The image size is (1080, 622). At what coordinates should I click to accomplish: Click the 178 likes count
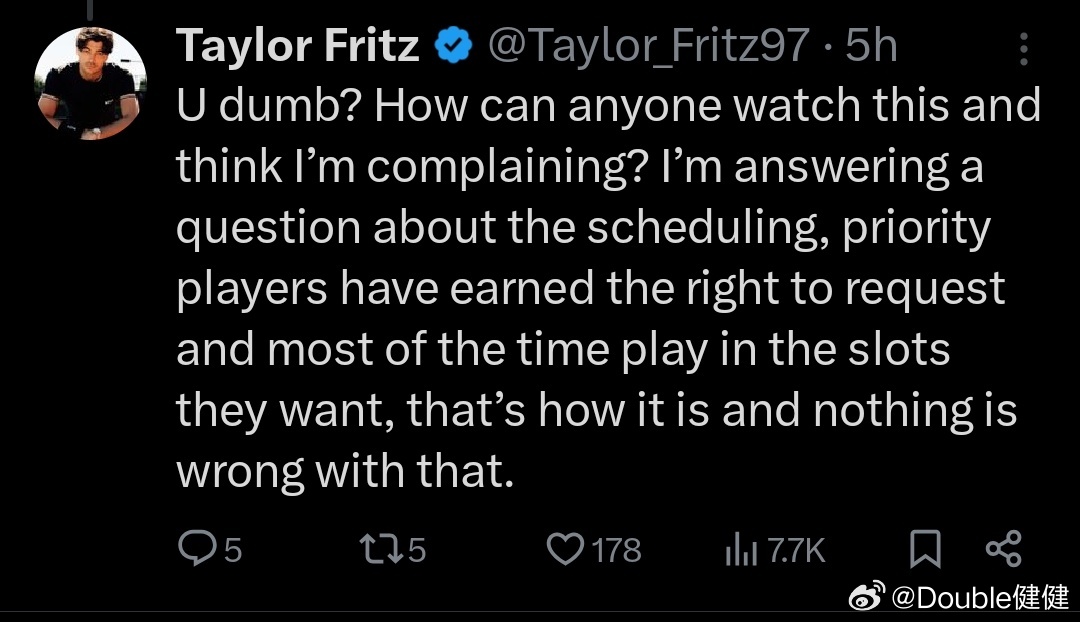pos(616,549)
